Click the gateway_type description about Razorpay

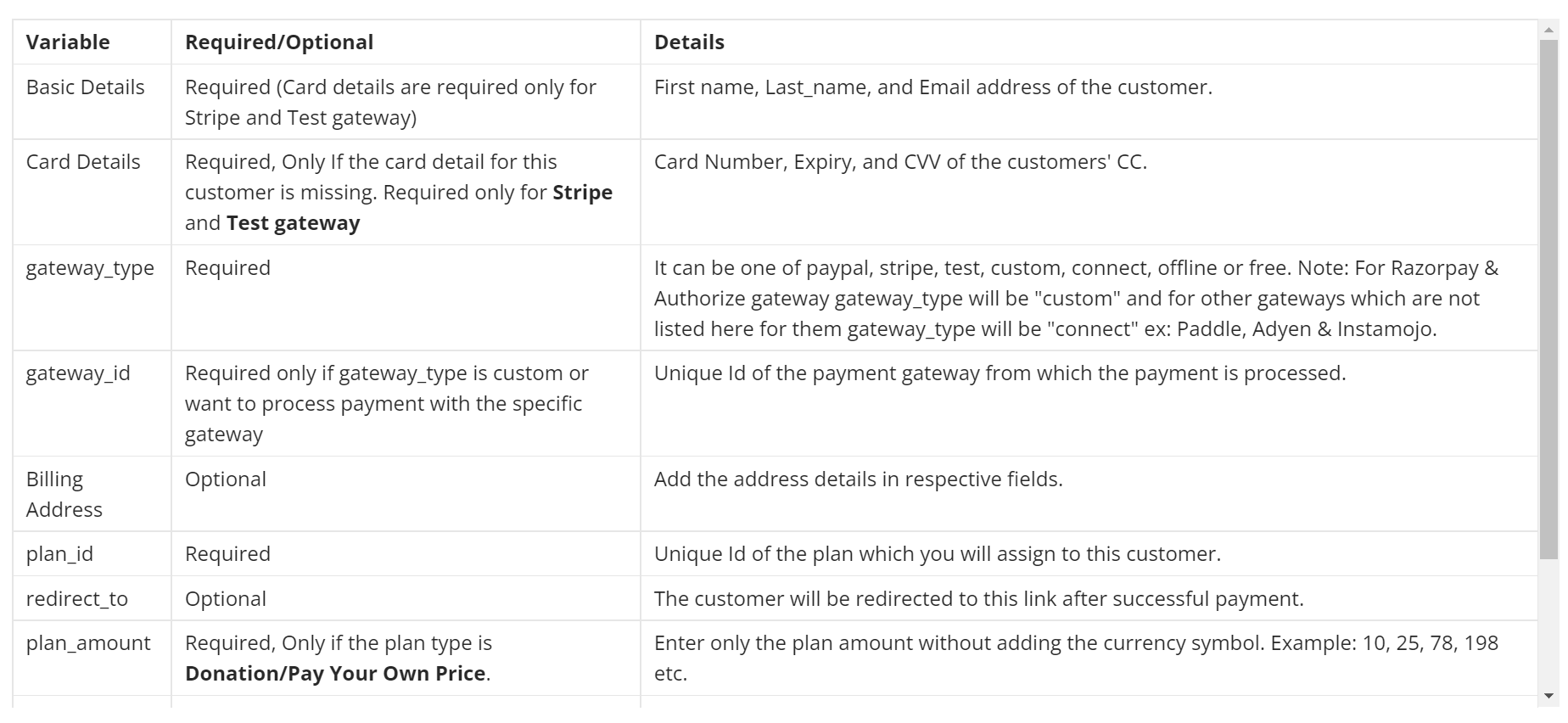pyautogui.click(x=1076, y=299)
